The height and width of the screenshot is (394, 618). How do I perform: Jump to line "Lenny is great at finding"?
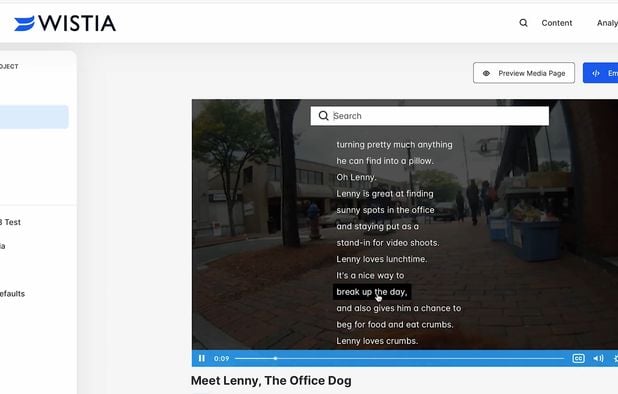(x=385, y=193)
